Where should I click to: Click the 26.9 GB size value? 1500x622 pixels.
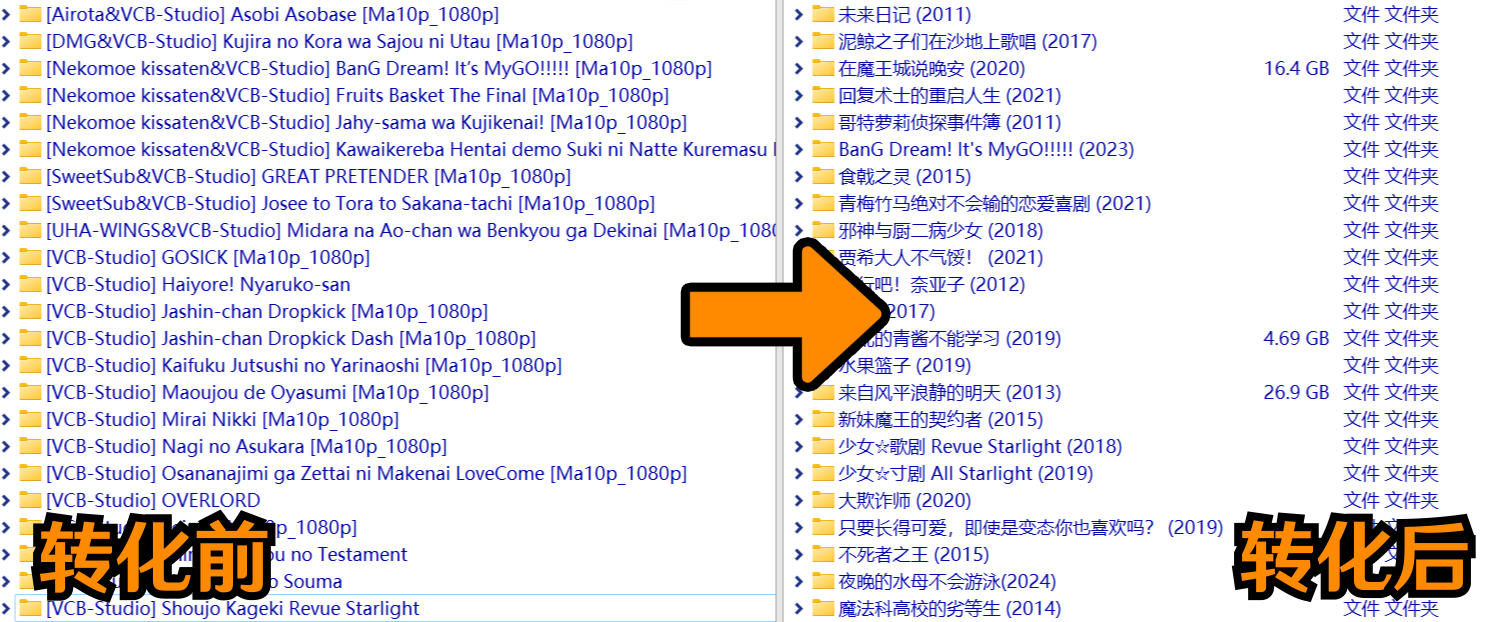click(x=1297, y=393)
